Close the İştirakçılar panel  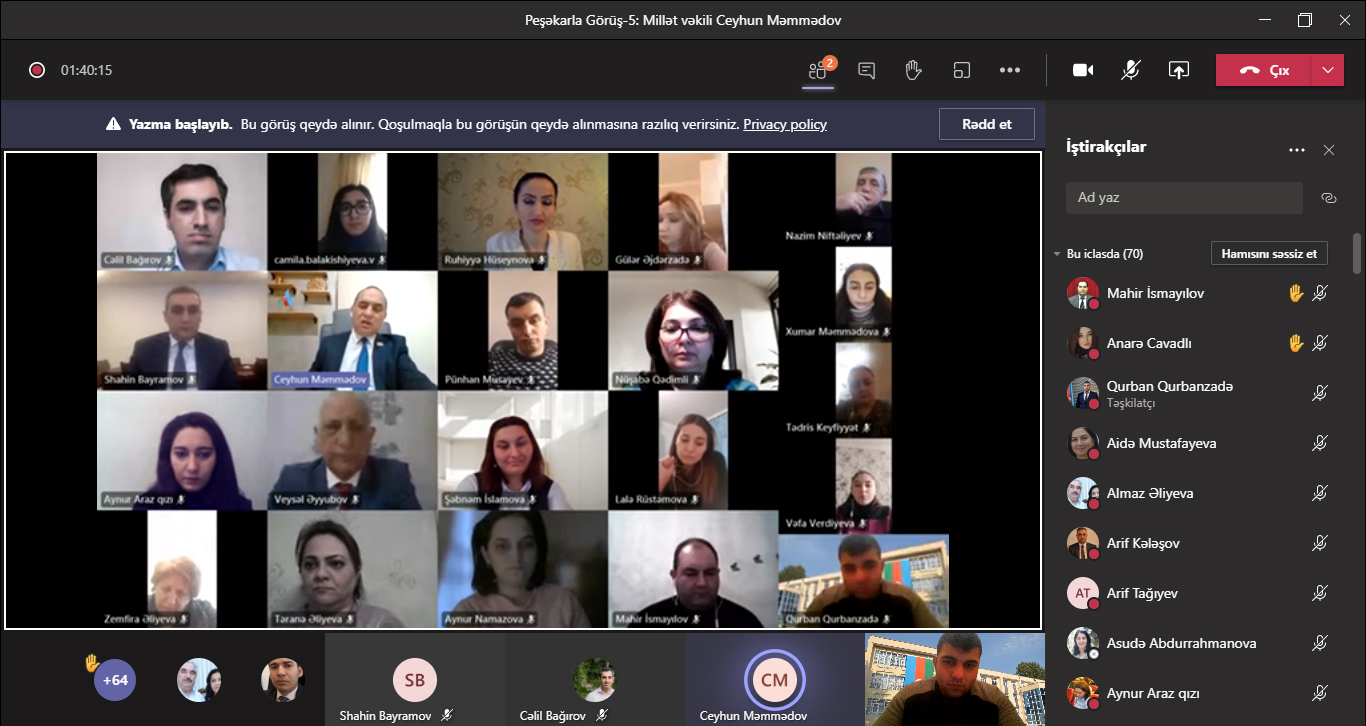point(1329,150)
